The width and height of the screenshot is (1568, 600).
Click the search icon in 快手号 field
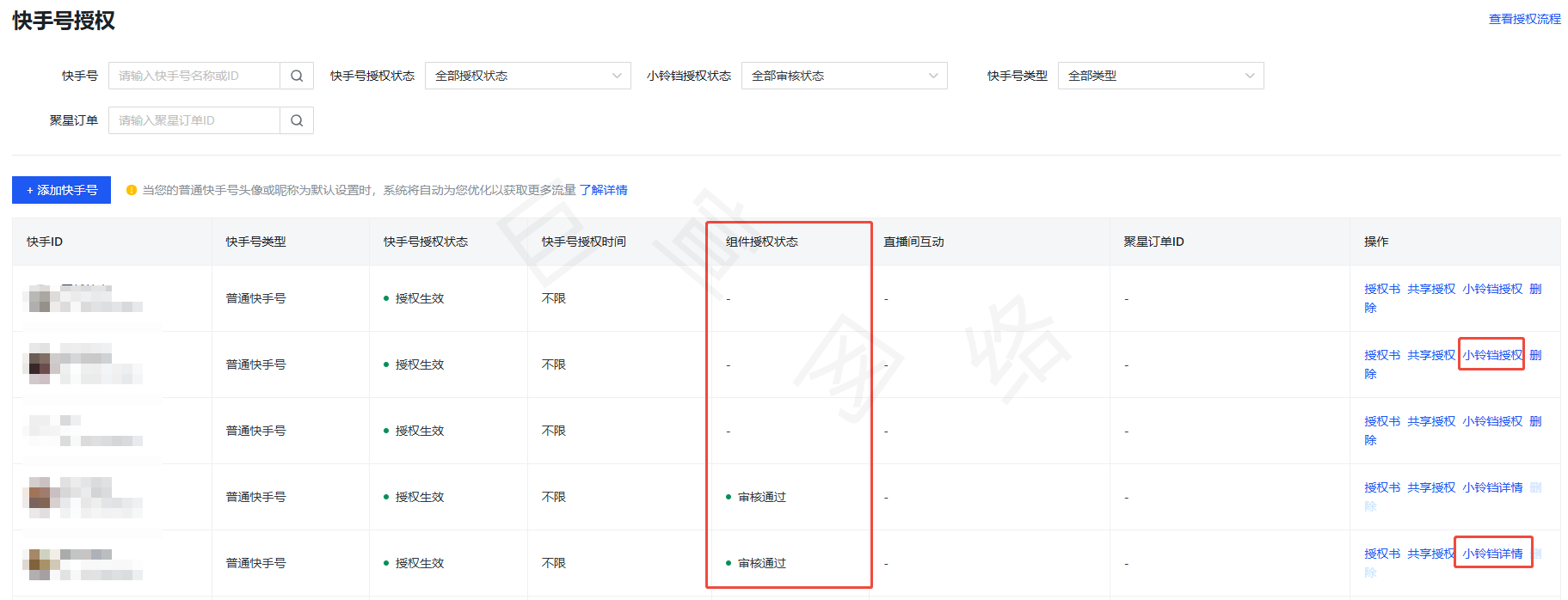[297, 76]
